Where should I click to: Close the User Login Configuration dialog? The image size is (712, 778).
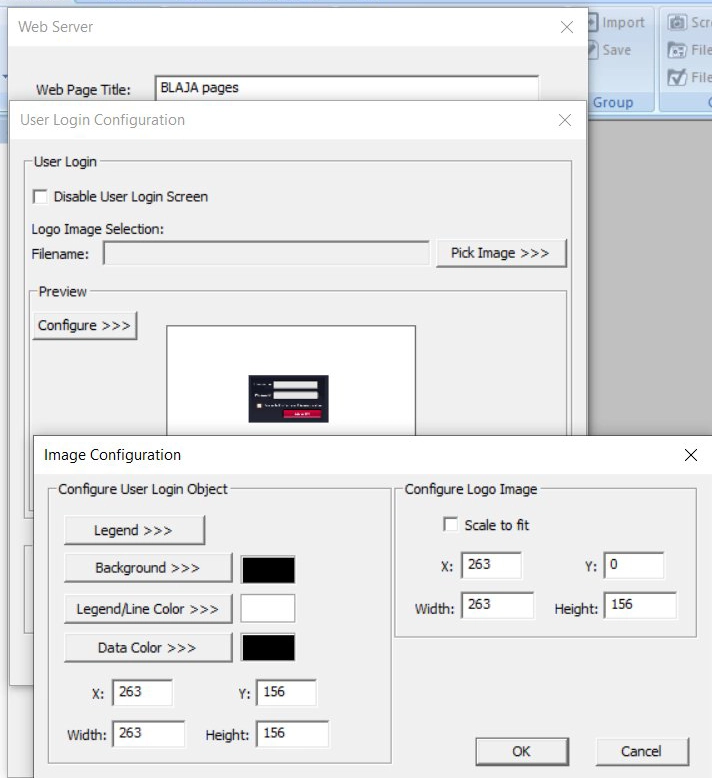[x=565, y=120]
